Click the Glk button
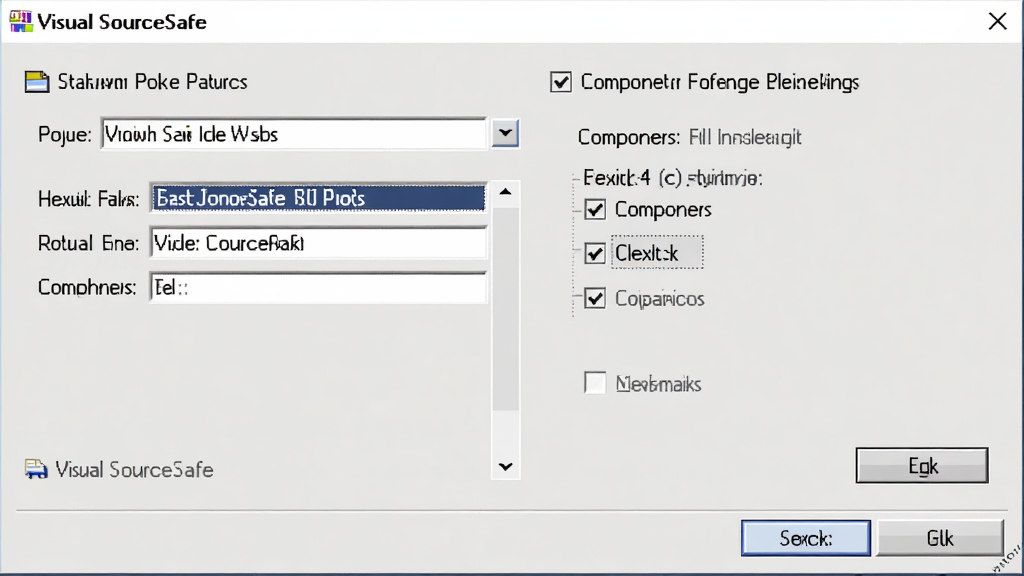Viewport: 1024px width, 576px height. [940, 538]
